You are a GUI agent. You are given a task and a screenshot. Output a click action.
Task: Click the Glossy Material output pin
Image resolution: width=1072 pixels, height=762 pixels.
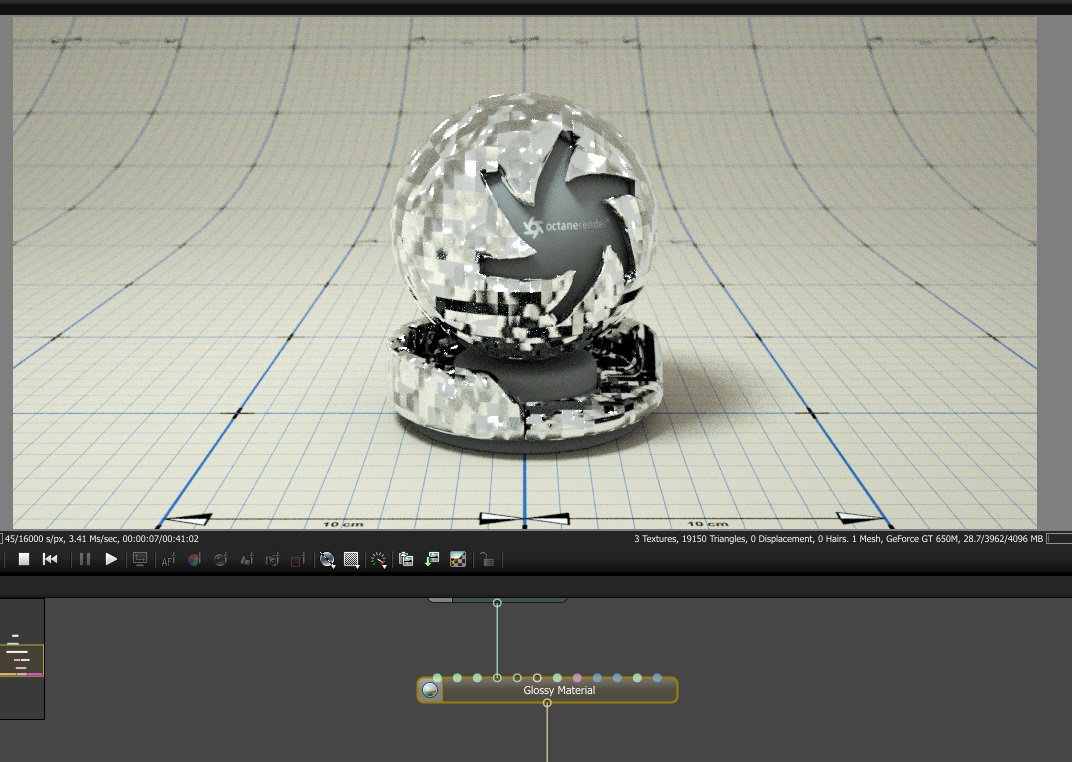[547, 703]
